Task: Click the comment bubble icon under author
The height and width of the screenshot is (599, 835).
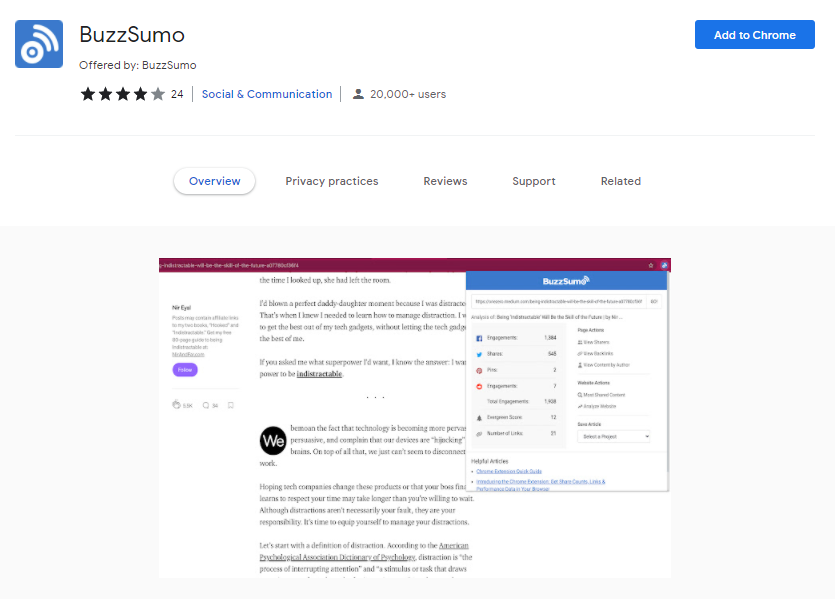Action: 206,405
